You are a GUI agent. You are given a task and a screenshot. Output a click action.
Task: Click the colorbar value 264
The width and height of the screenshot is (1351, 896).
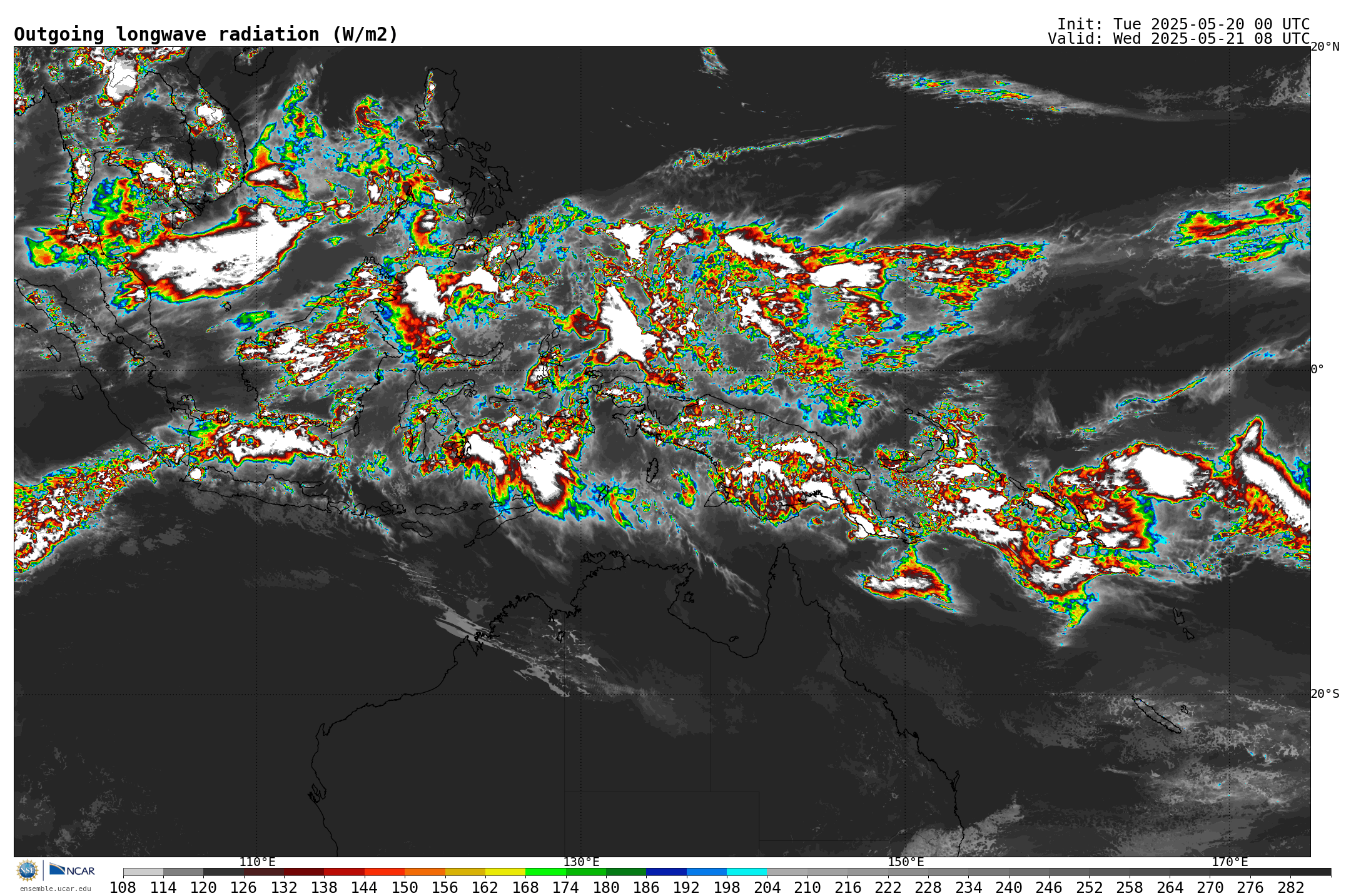point(1170,888)
